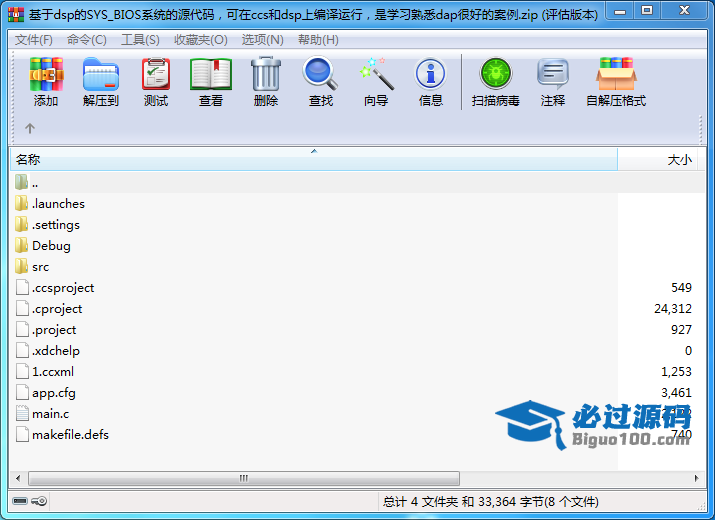This screenshot has height=520, width=715.
Task: Click the horizontal scrollbar thumb
Action: 244,478
